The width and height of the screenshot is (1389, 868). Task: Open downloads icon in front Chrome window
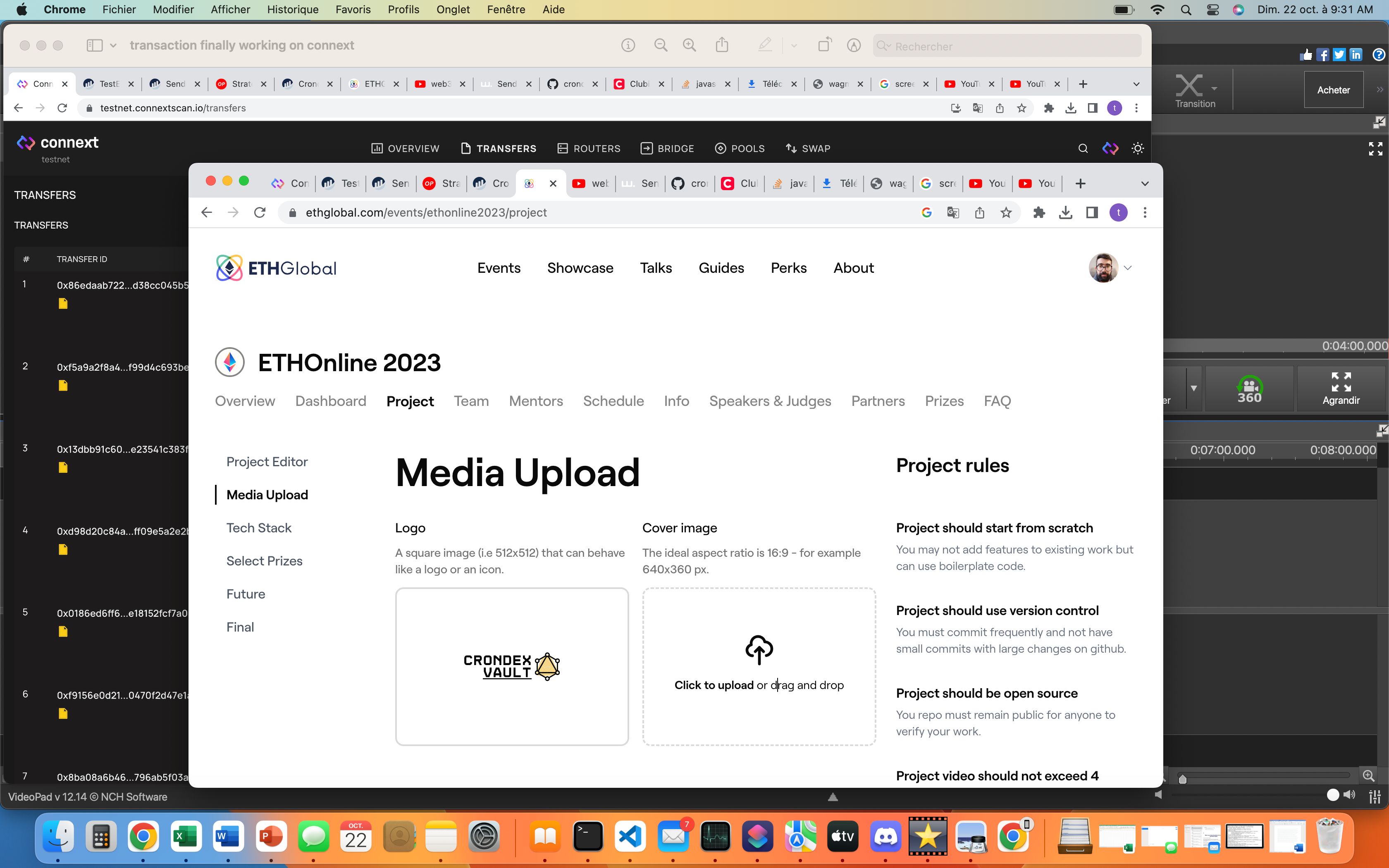pos(1065,213)
